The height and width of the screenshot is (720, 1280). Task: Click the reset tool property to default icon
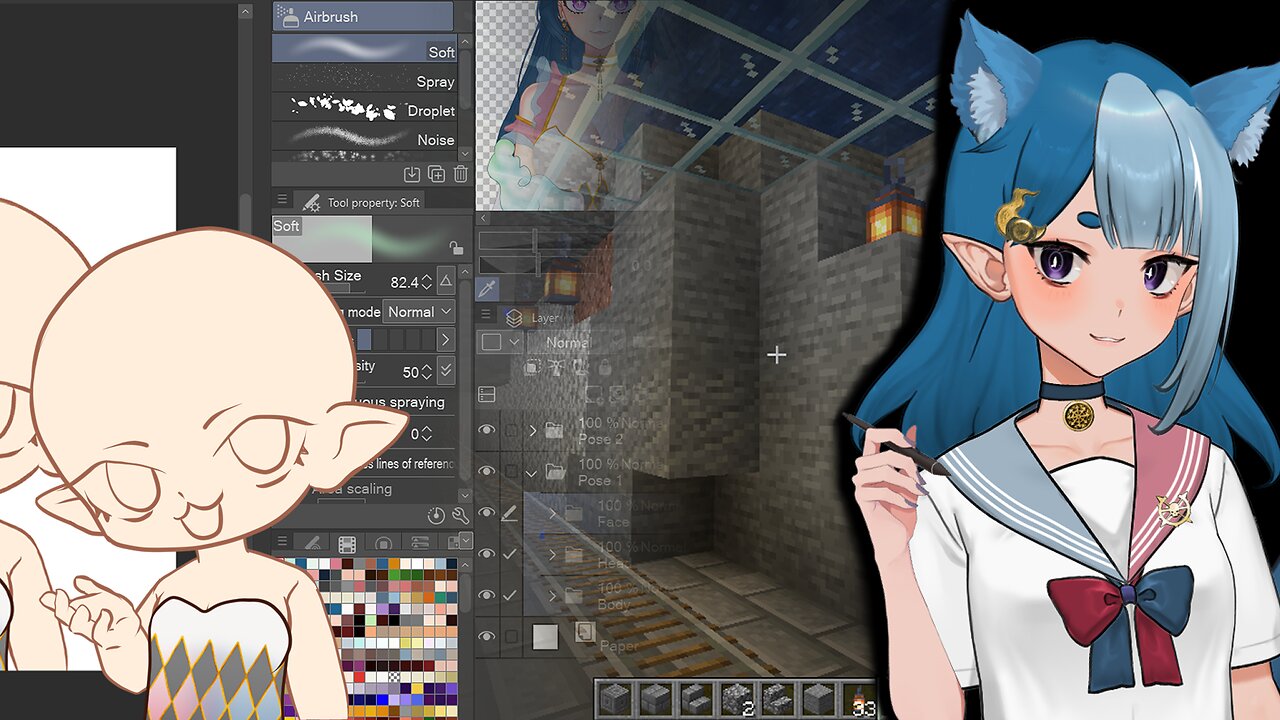point(436,516)
